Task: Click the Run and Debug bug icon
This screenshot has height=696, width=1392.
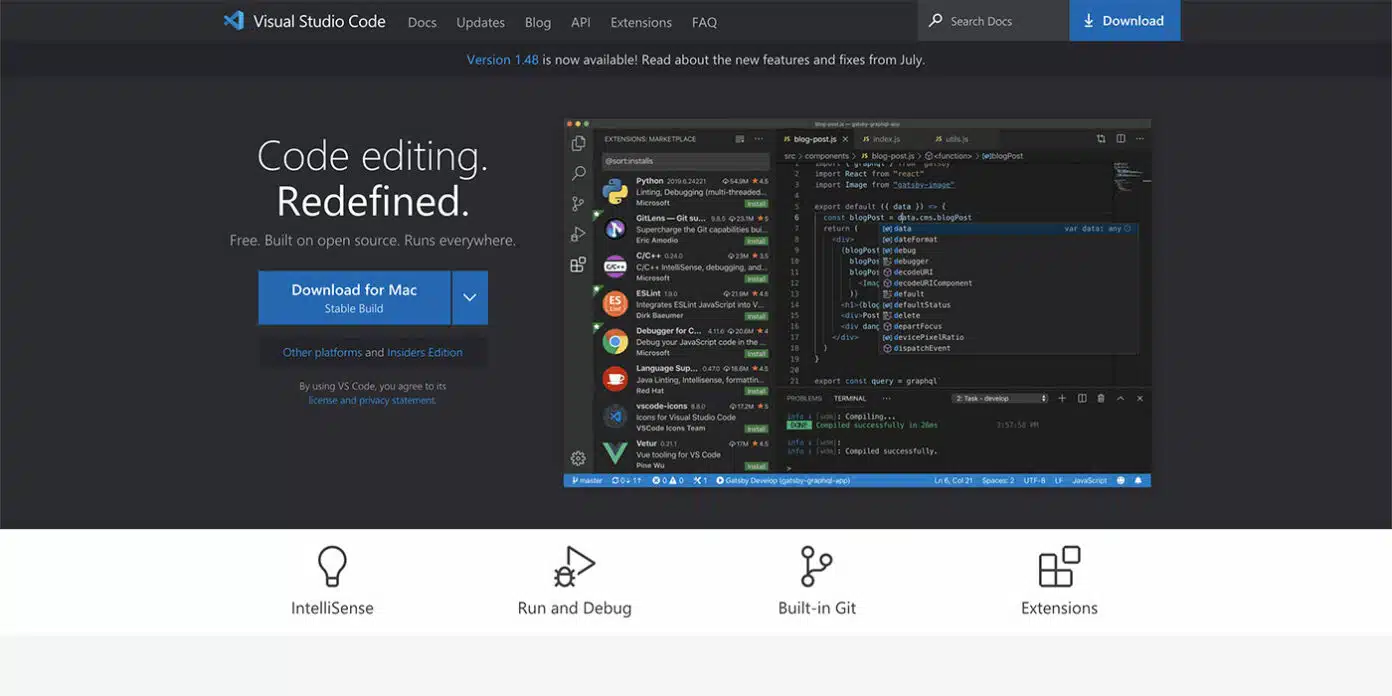Action: point(574,566)
